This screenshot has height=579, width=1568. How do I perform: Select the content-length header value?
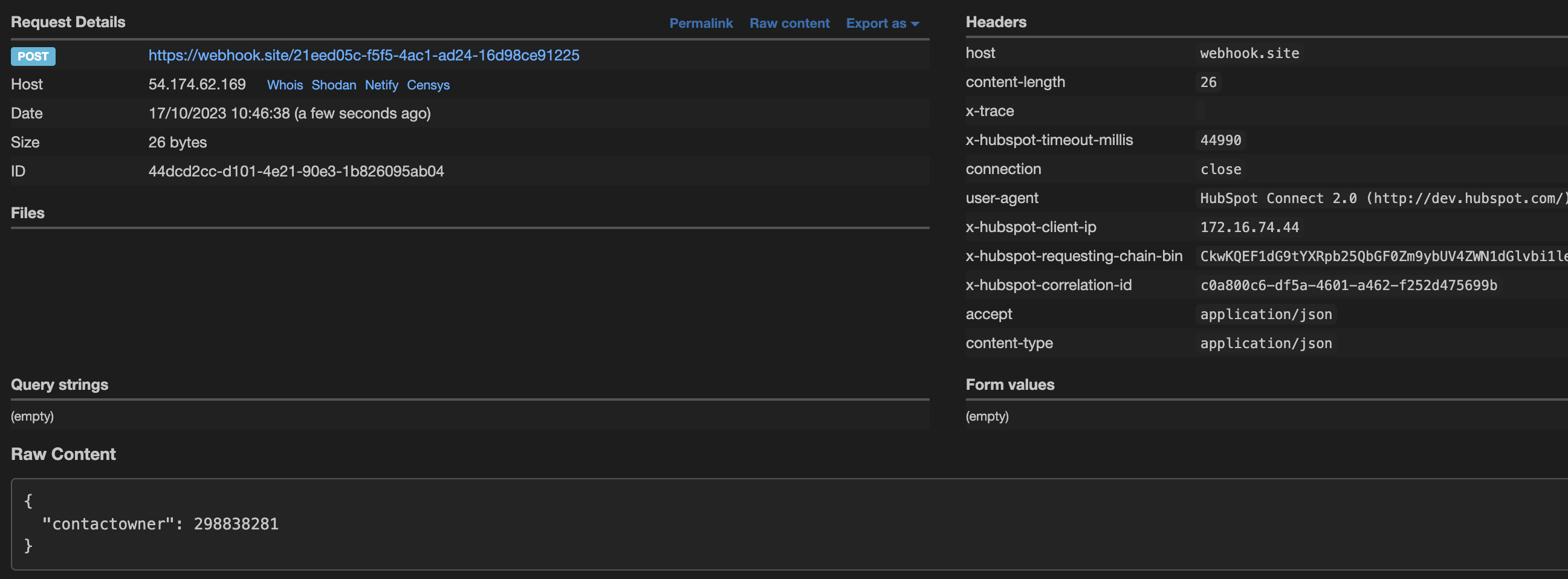point(1208,82)
